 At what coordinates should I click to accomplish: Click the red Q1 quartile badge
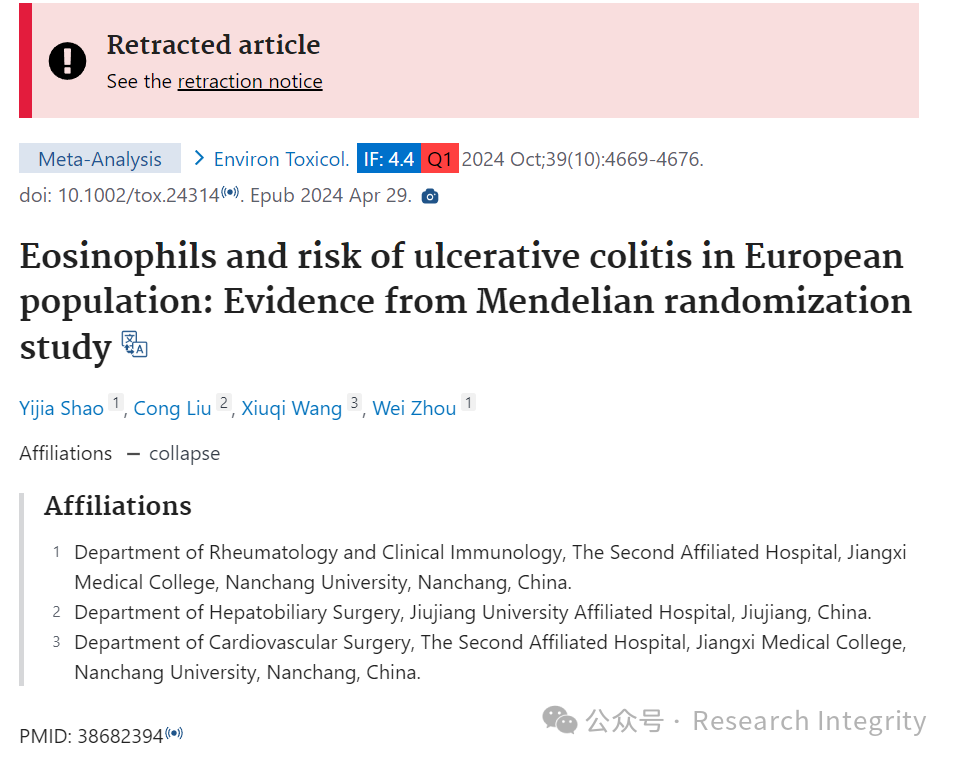(439, 159)
